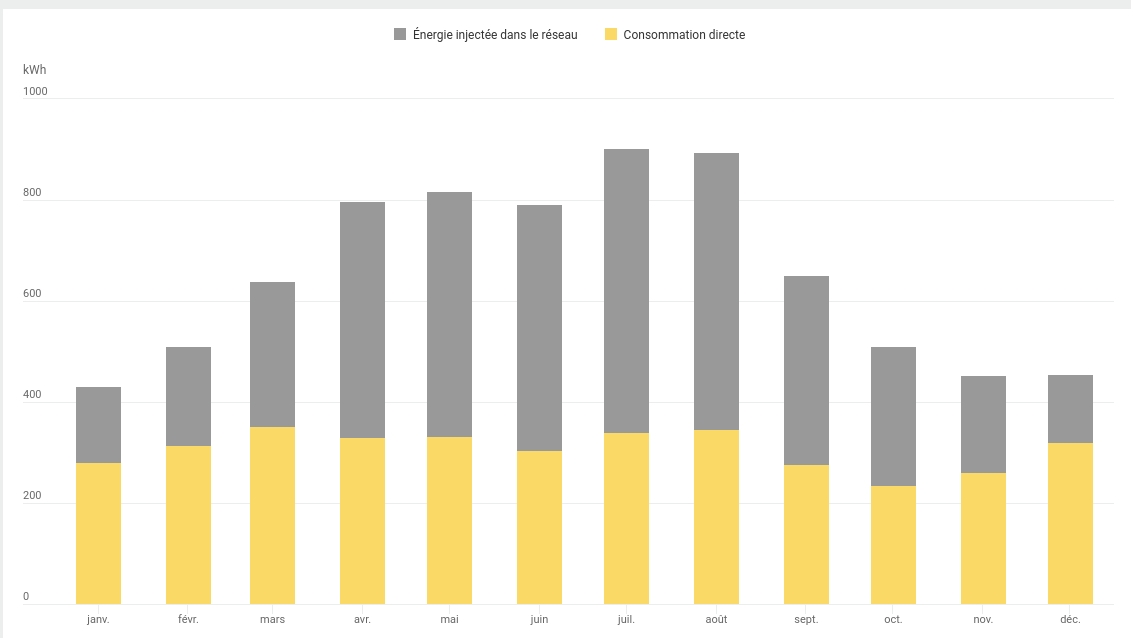Click the gray portion of the nov. bar

click(x=983, y=424)
